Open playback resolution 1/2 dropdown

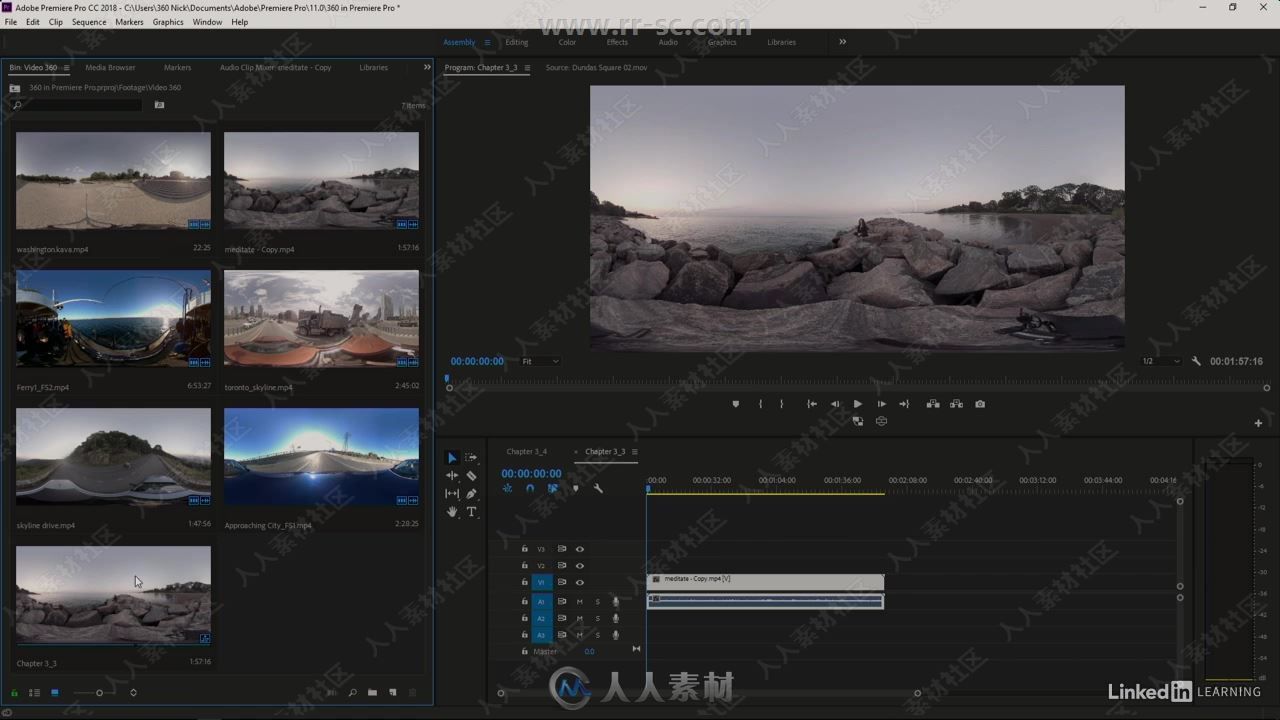[1161, 361]
